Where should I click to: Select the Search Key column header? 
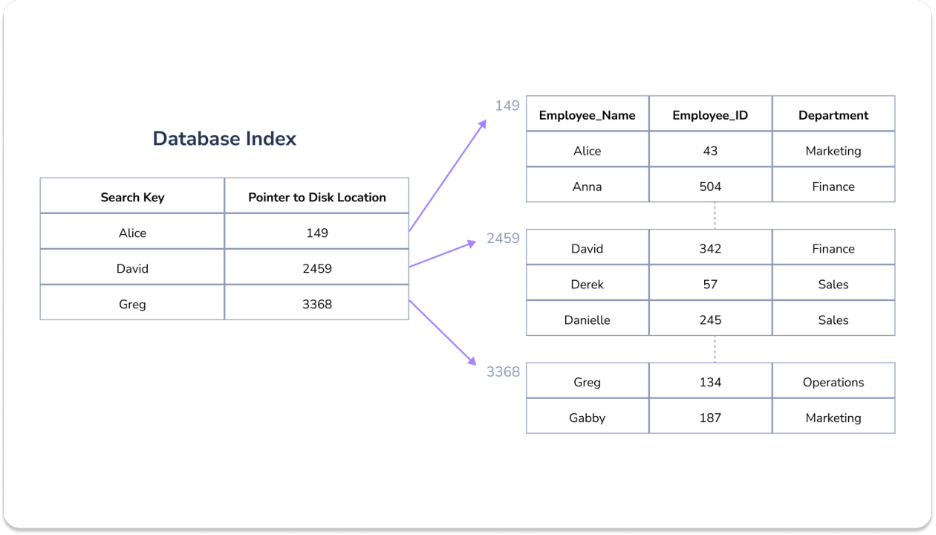pyautogui.click(x=132, y=197)
